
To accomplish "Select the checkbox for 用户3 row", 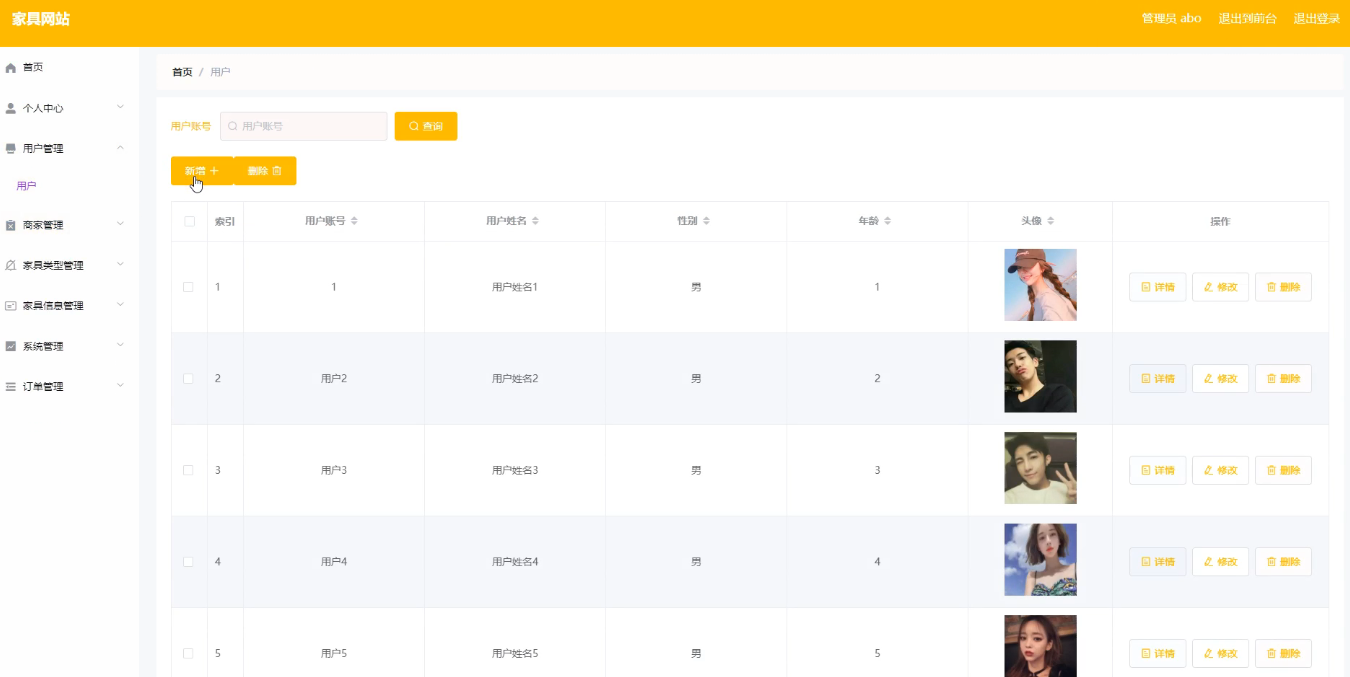I will [x=188, y=470].
